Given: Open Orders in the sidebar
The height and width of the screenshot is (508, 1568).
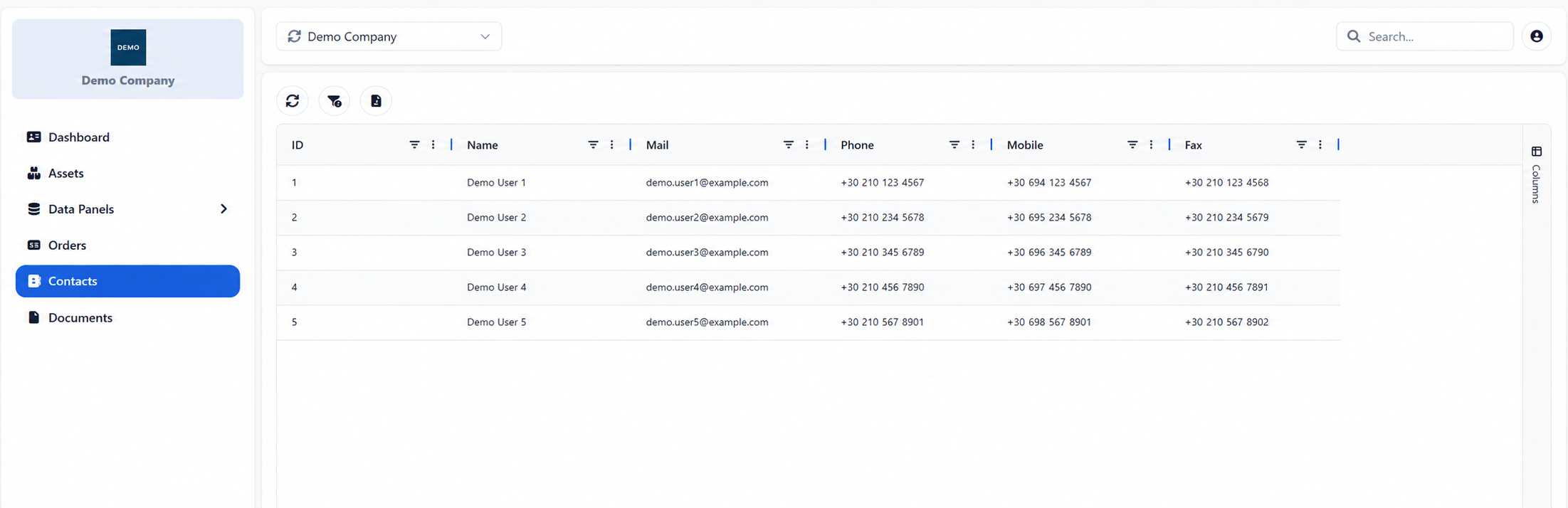Looking at the screenshot, I should pyautogui.click(x=127, y=245).
